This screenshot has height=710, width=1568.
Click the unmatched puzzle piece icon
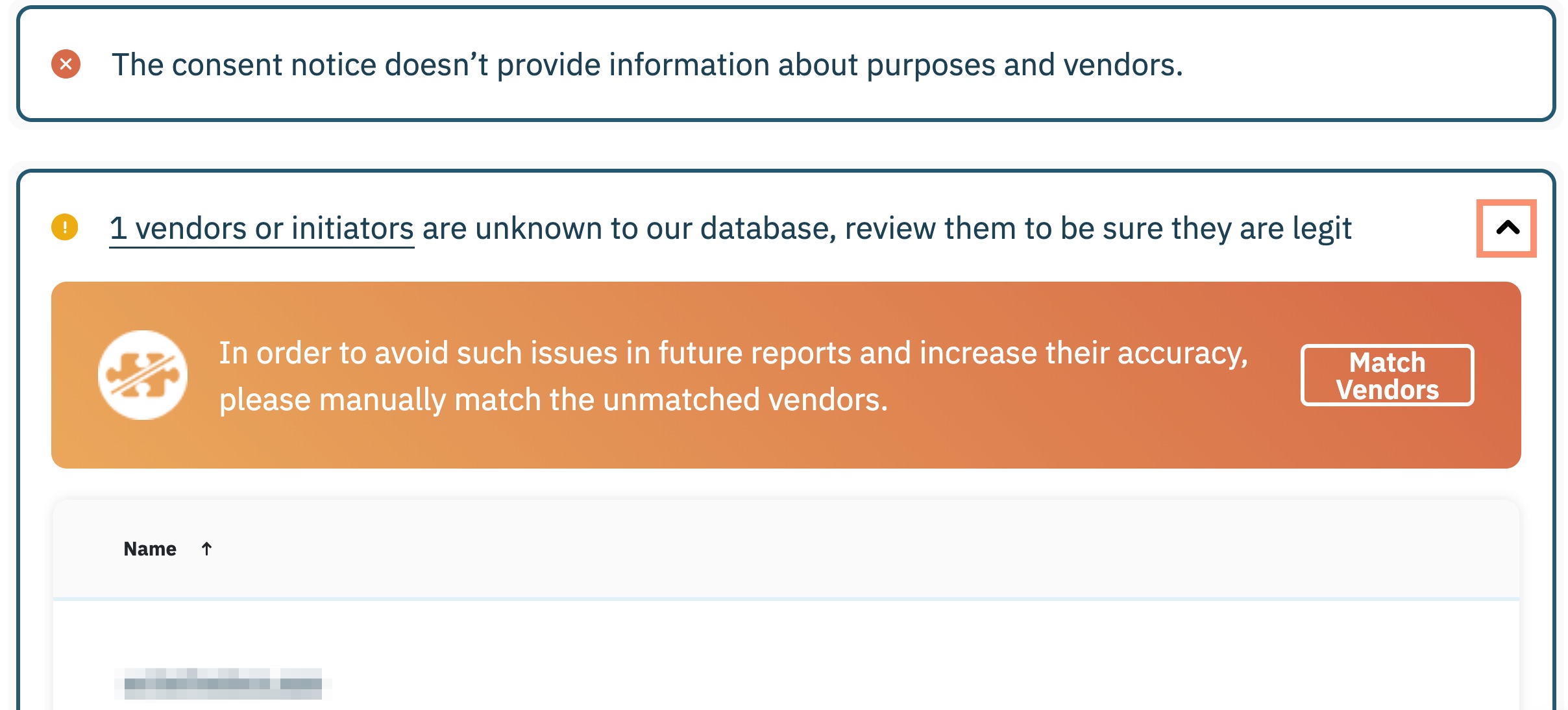[143, 375]
